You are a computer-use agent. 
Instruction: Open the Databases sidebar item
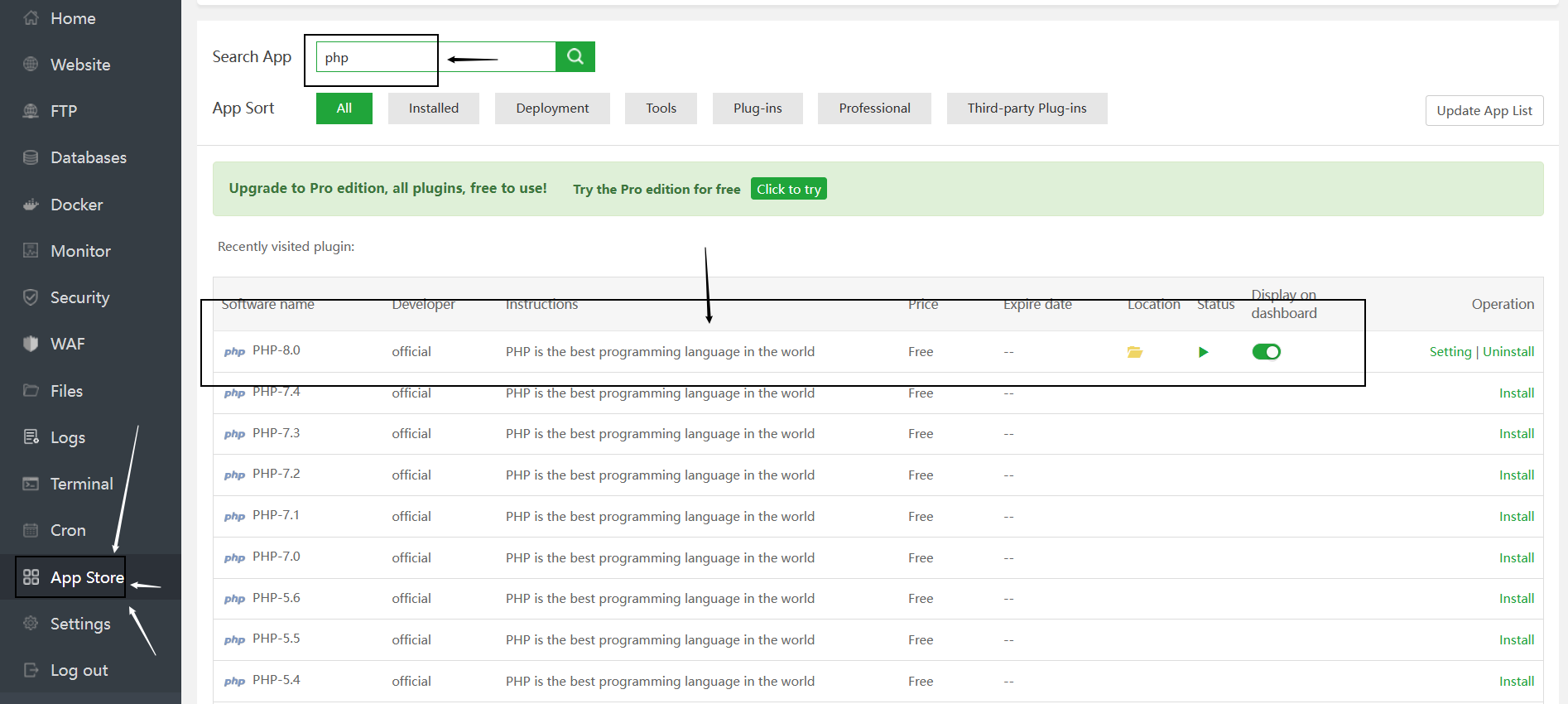pyautogui.click(x=88, y=157)
